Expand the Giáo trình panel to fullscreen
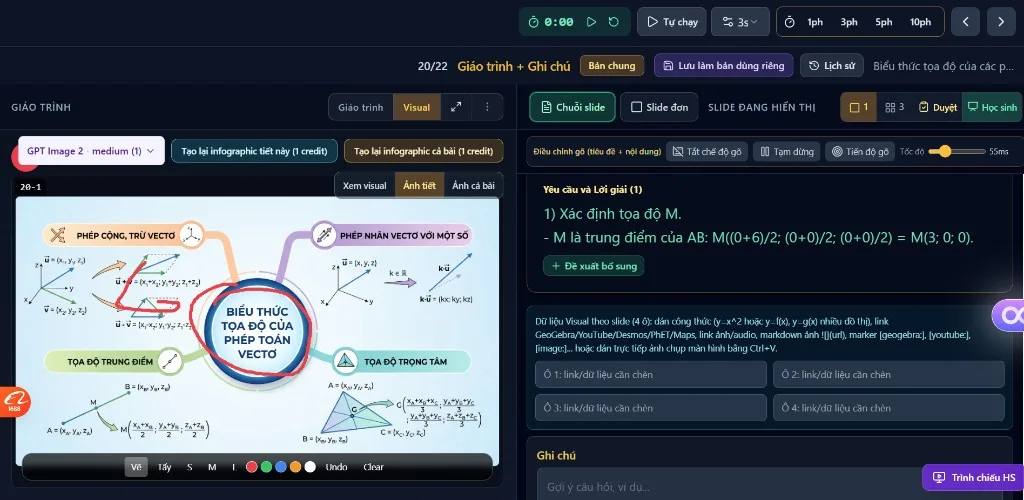This screenshot has height=500, width=1024. (x=456, y=107)
